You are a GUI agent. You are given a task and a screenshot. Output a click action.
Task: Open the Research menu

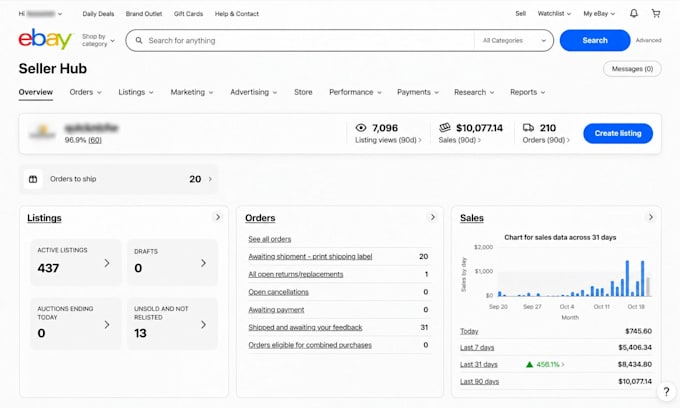pyautogui.click(x=474, y=92)
